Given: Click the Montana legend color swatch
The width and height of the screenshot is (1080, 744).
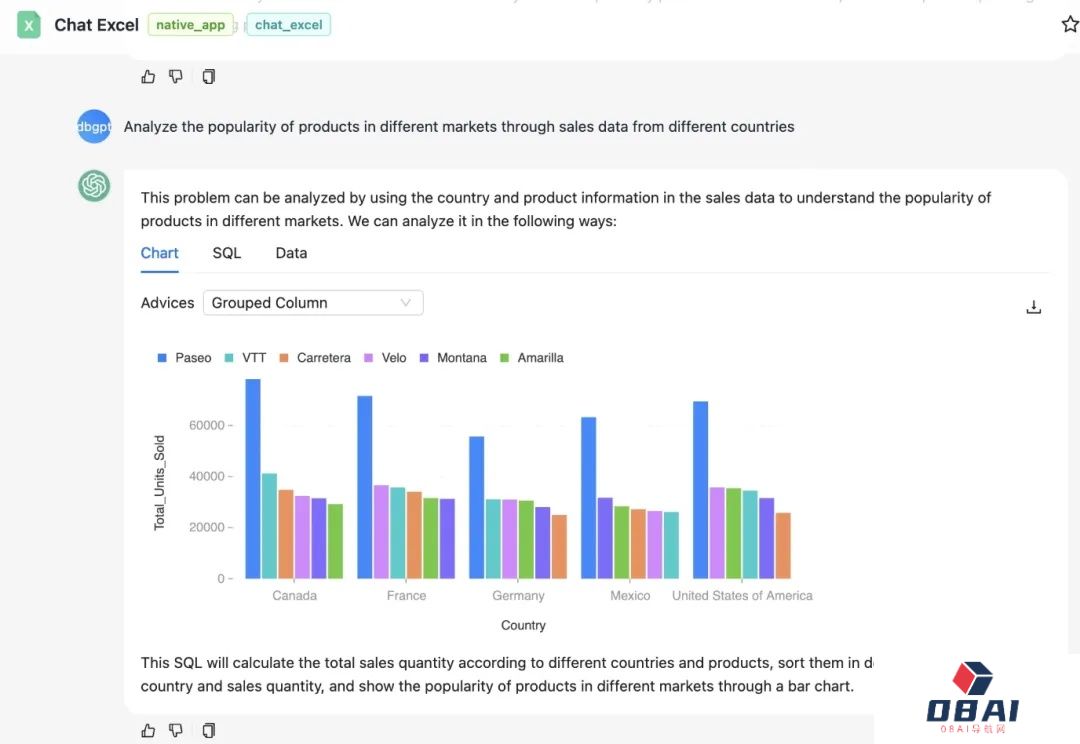Looking at the screenshot, I should click(x=424, y=358).
